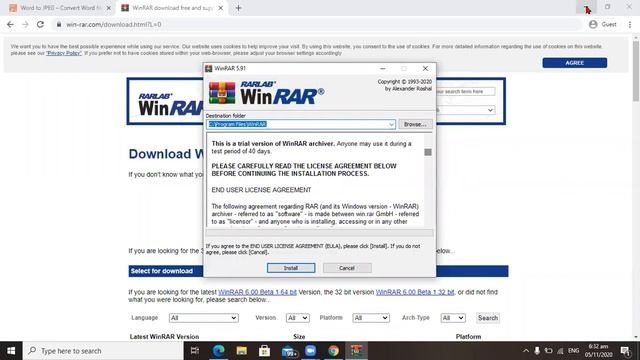Close the Word to JPEG tab
This screenshot has height=360, width=640.
tap(109, 8)
